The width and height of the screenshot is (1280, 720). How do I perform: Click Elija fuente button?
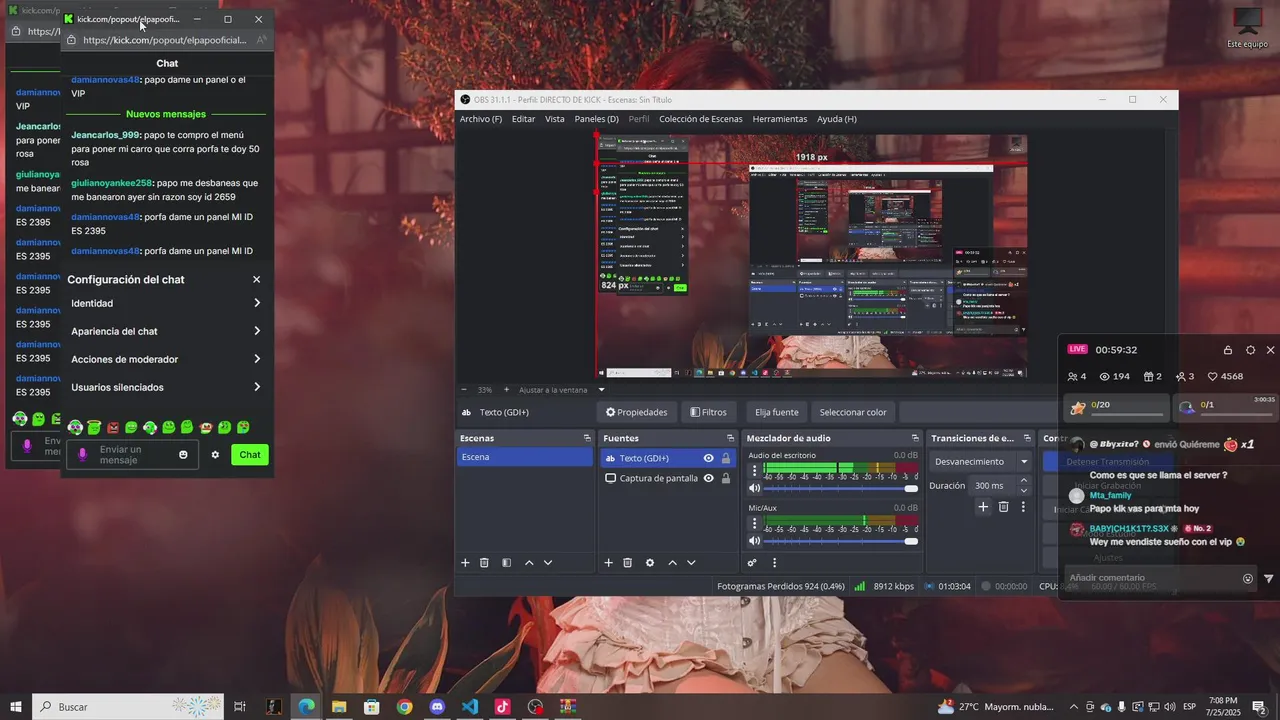[776, 412]
